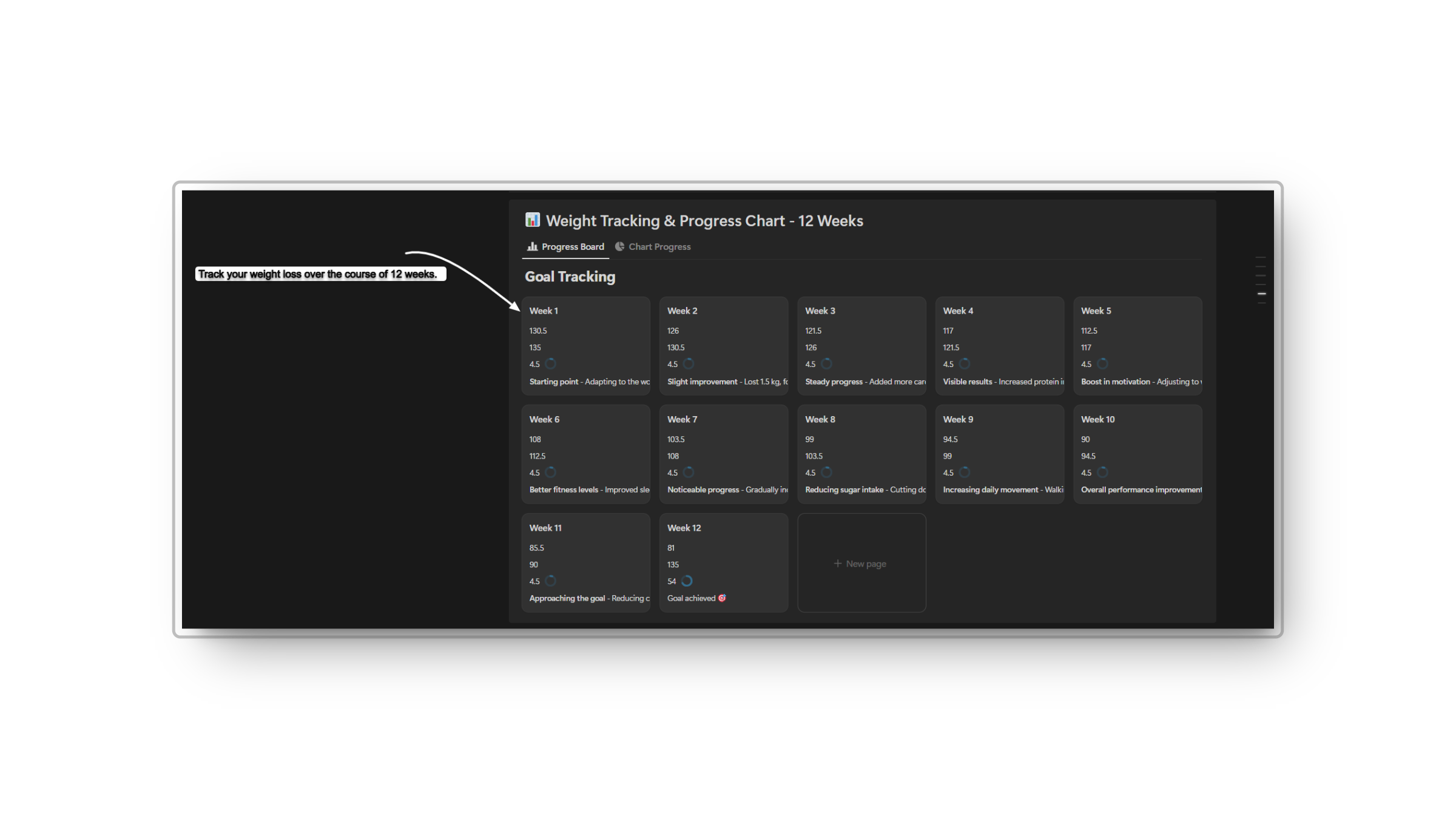Click the 85.5 value in Week 11 card
1456x819 pixels.
536,548
